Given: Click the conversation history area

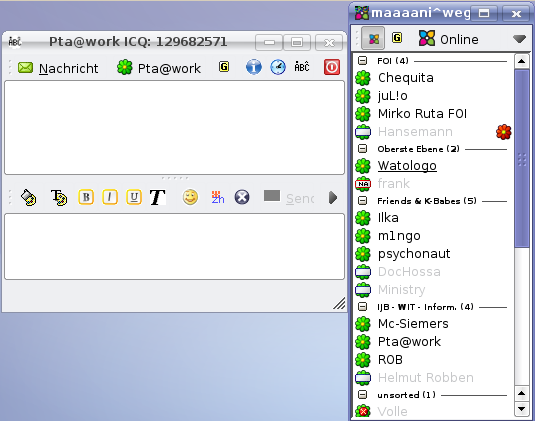Looking at the screenshot, I should click(x=174, y=128).
